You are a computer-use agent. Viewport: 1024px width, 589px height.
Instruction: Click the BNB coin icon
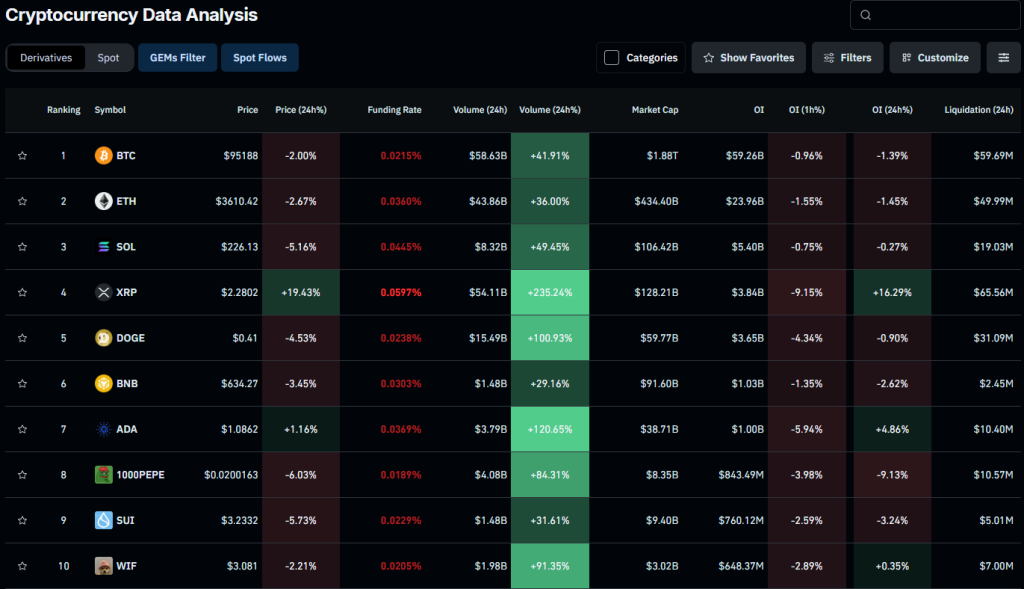(x=103, y=383)
